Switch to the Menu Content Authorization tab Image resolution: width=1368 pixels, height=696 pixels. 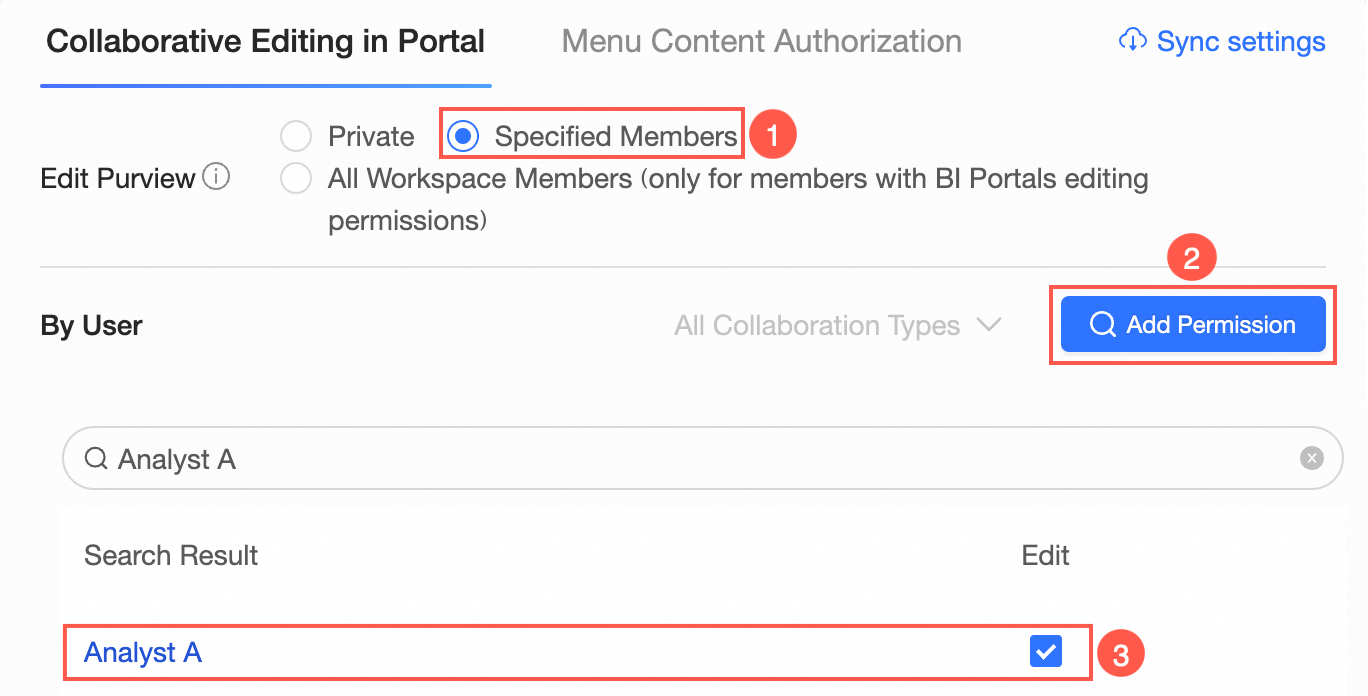tap(761, 42)
